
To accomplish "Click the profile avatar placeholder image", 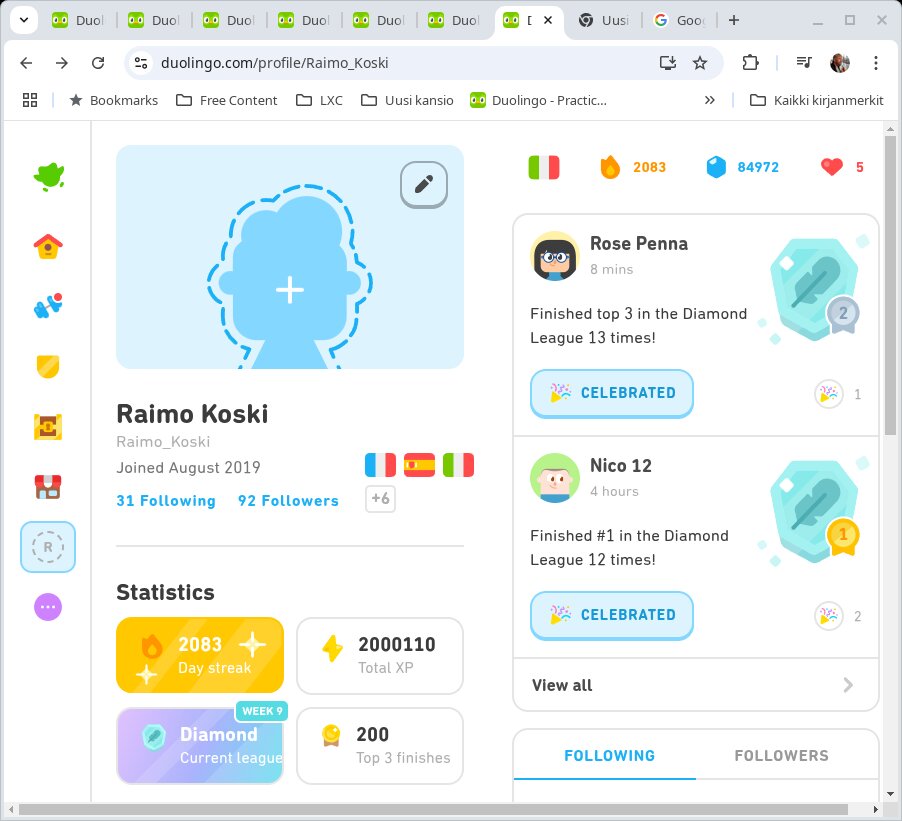I will tap(290, 257).
